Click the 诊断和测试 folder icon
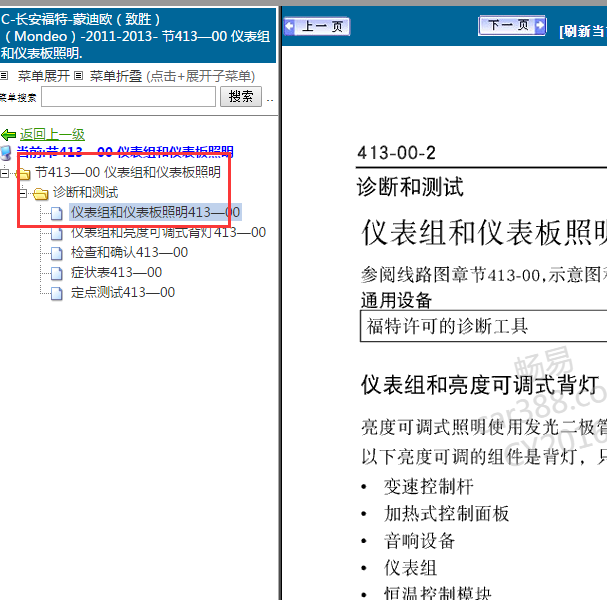607x600 pixels. [41, 193]
